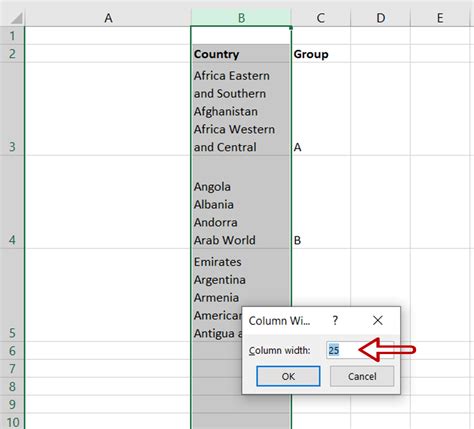This screenshot has height=429, width=474.
Task: Select column A header
Action: point(108,18)
